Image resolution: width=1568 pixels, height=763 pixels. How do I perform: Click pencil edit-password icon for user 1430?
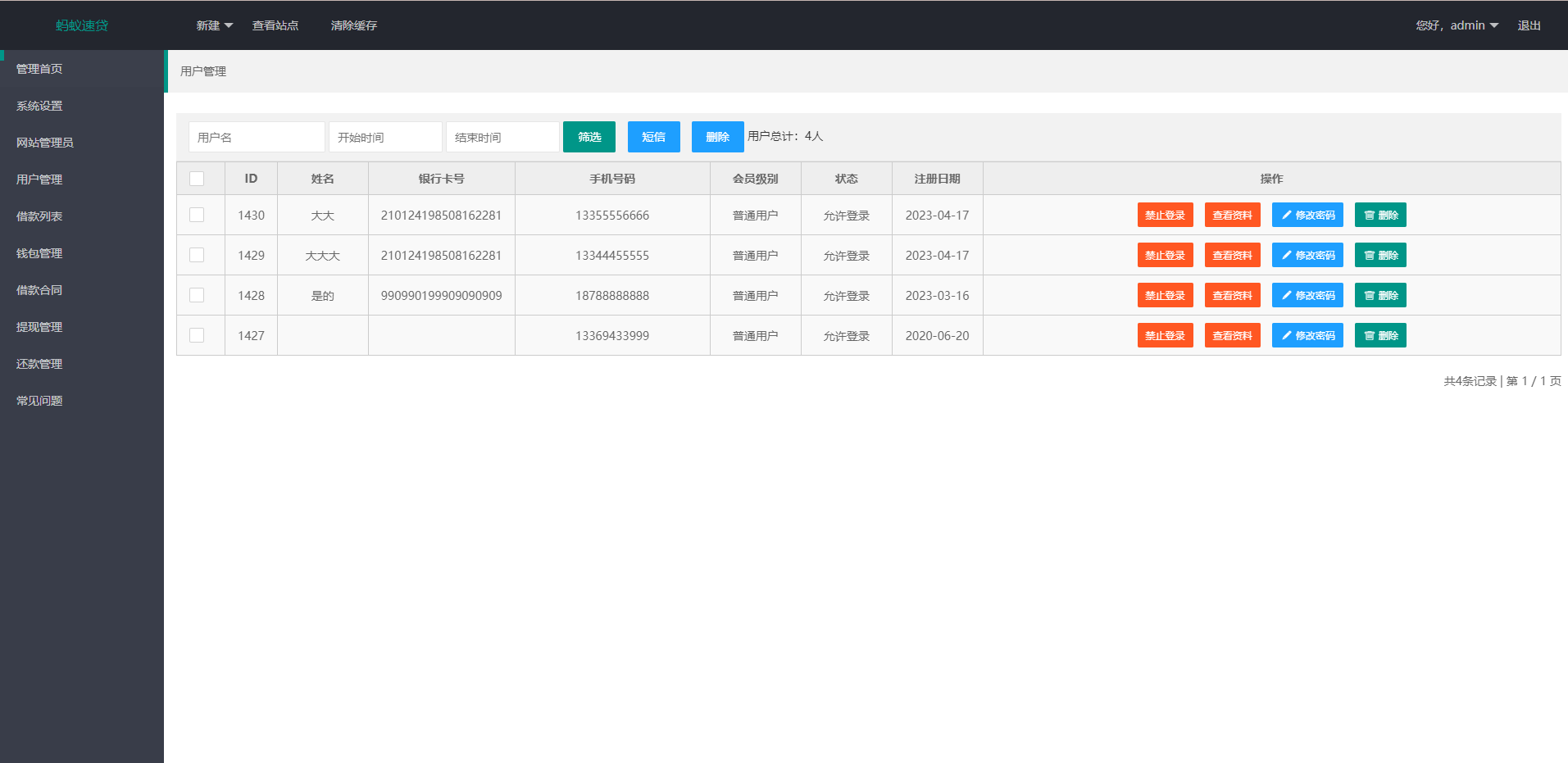click(x=1287, y=216)
